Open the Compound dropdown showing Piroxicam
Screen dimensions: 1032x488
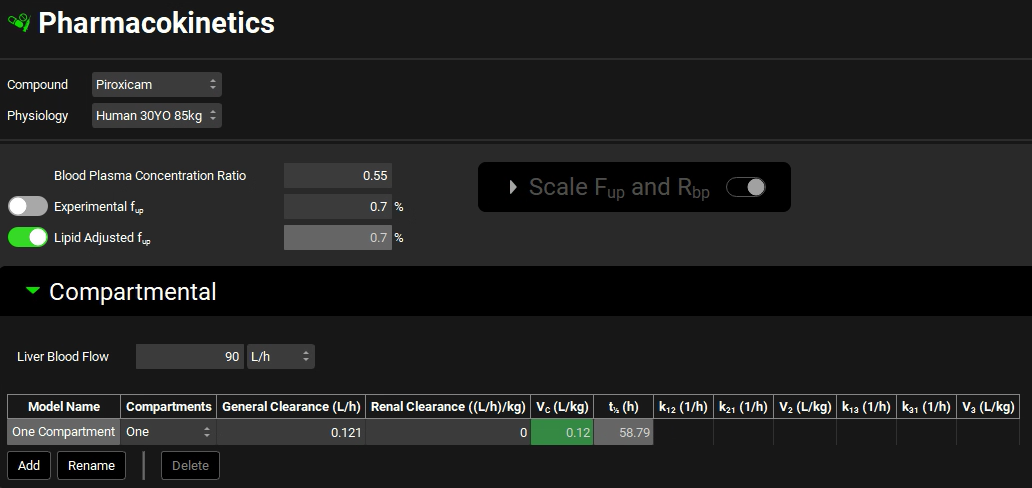[x=156, y=85]
